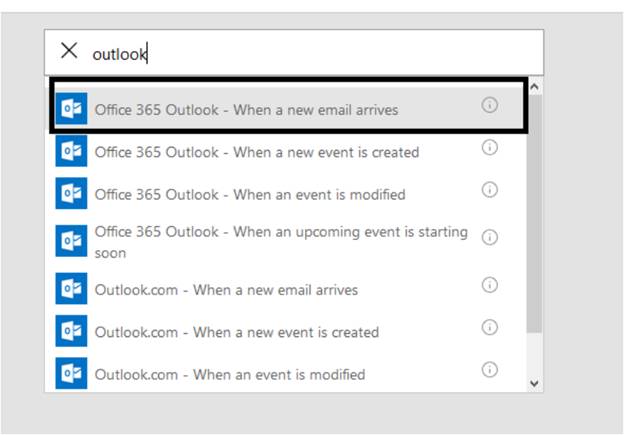
Task: Show info for Office 365 new event created
Action: pos(490,148)
